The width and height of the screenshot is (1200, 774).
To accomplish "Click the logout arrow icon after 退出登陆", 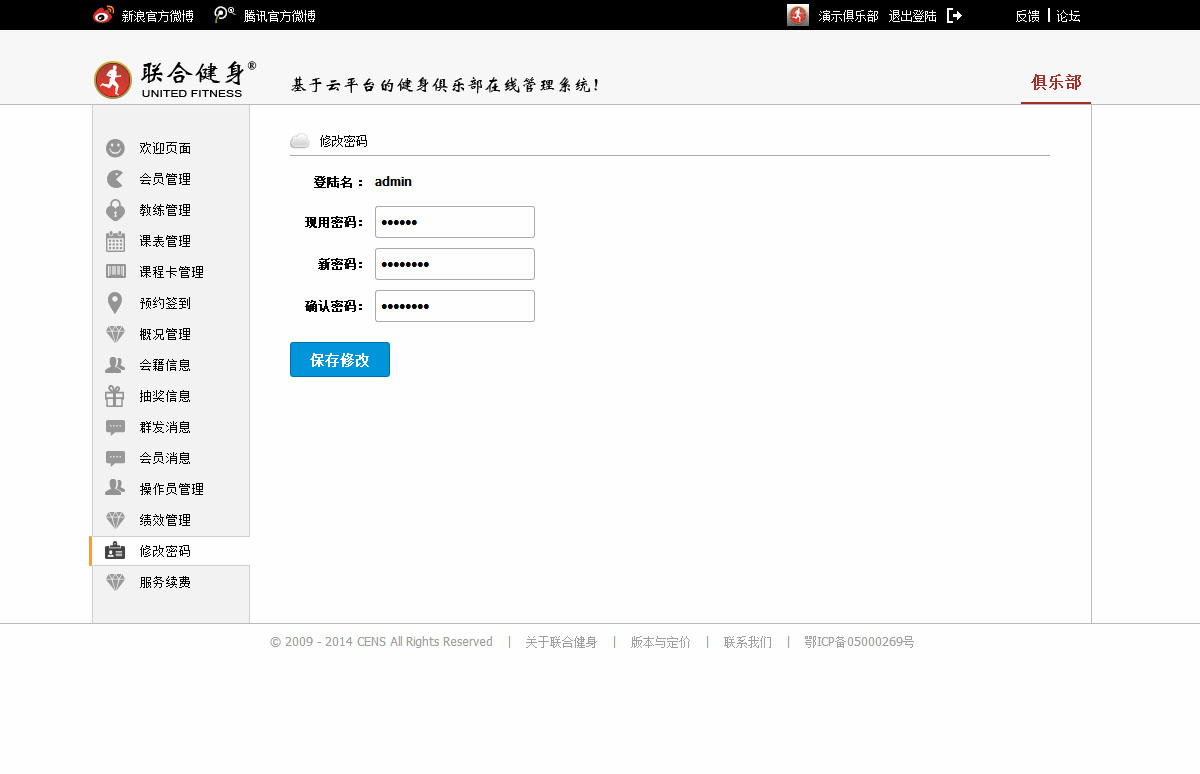I will click(x=954, y=15).
